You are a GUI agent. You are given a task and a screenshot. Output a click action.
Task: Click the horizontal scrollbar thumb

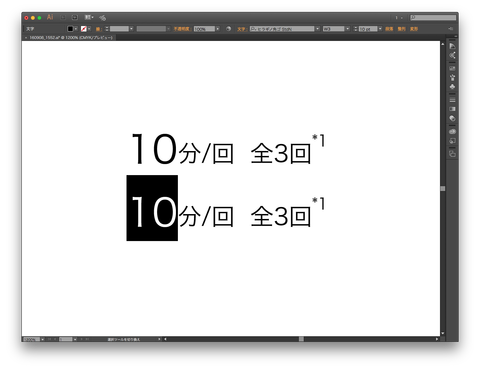coord(301,339)
